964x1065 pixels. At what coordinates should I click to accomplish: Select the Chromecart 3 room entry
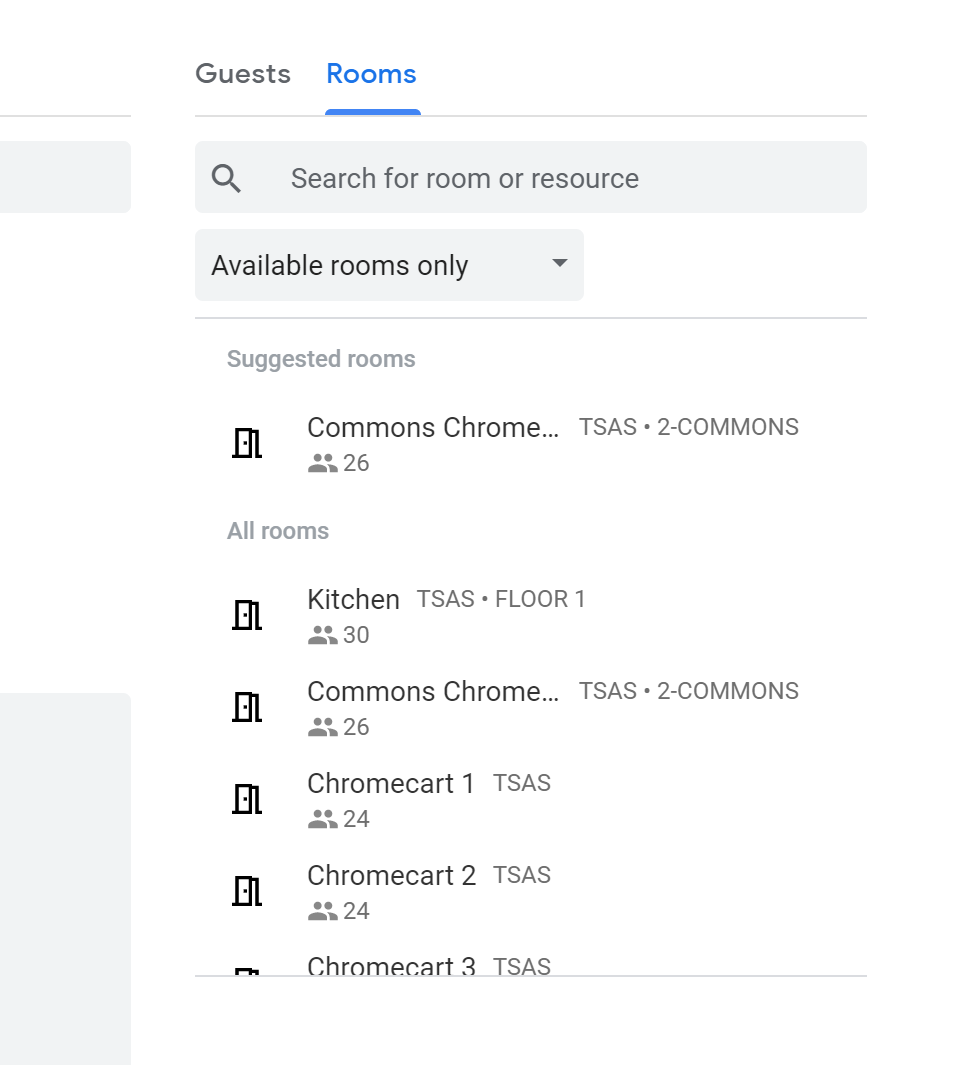[391, 966]
